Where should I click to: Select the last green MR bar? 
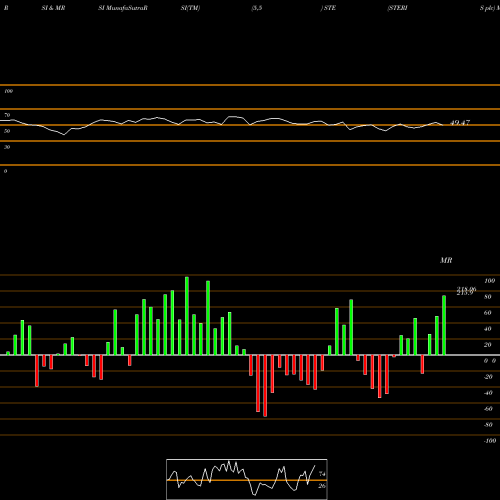(x=444, y=325)
